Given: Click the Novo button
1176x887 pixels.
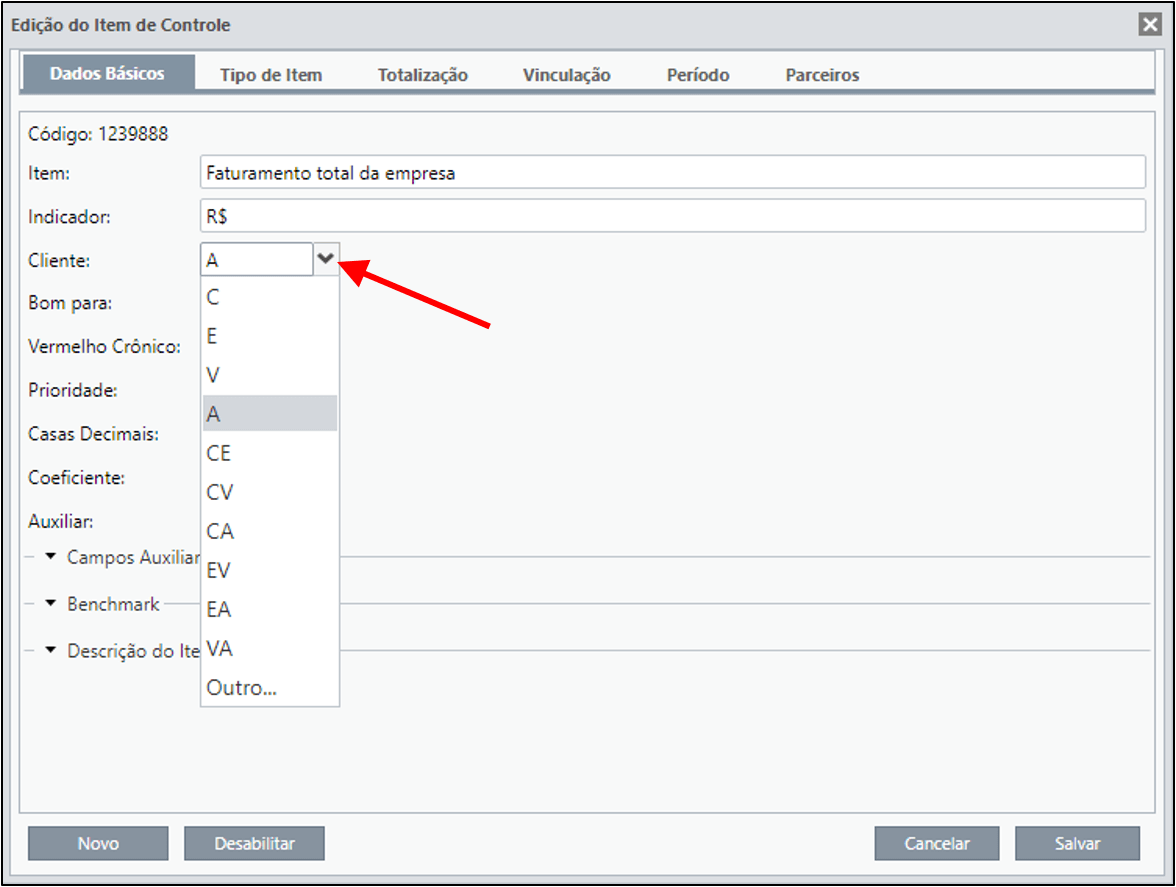Looking at the screenshot, I should 98,844.
